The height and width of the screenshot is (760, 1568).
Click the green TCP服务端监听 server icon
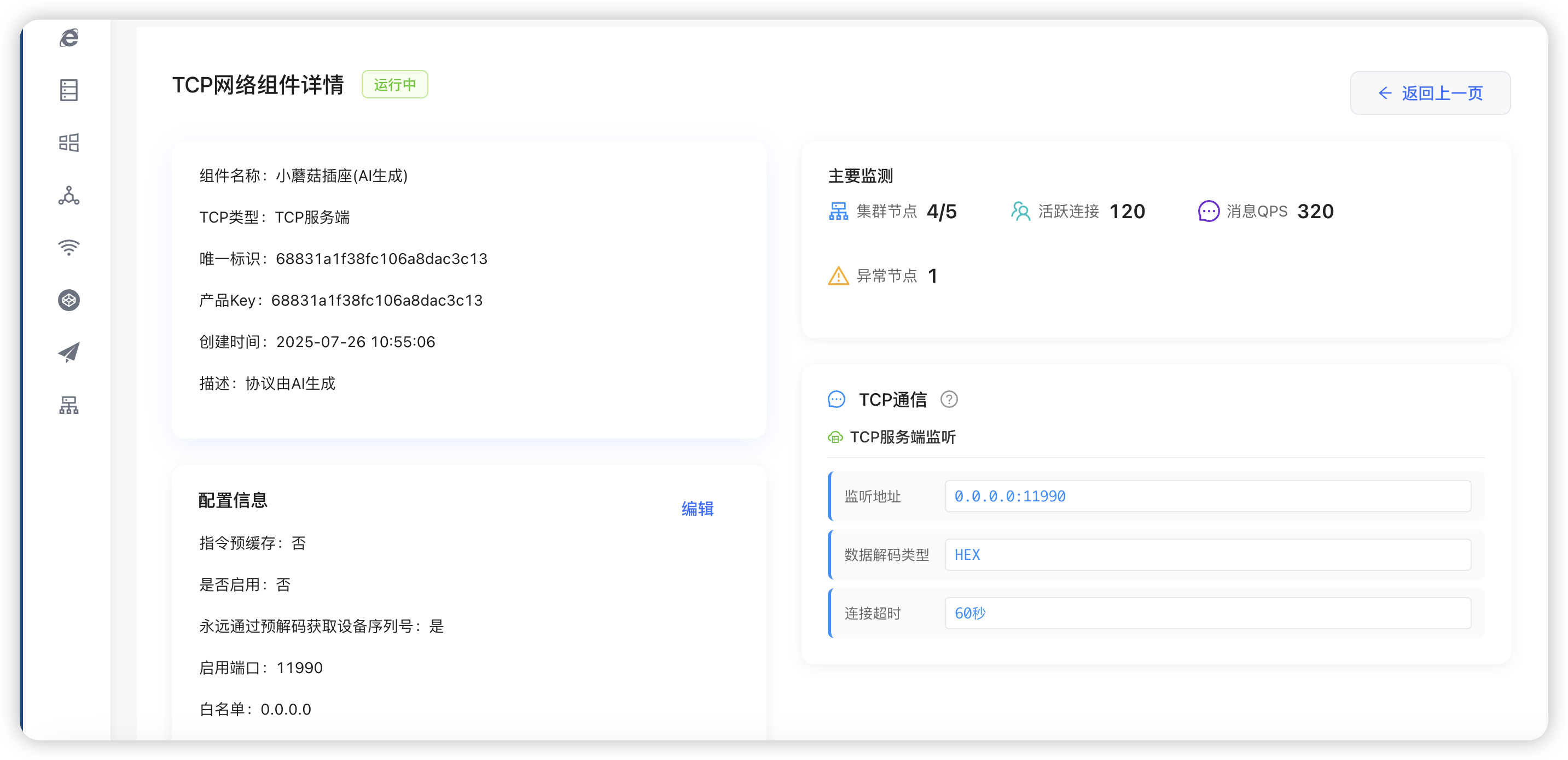836,437
